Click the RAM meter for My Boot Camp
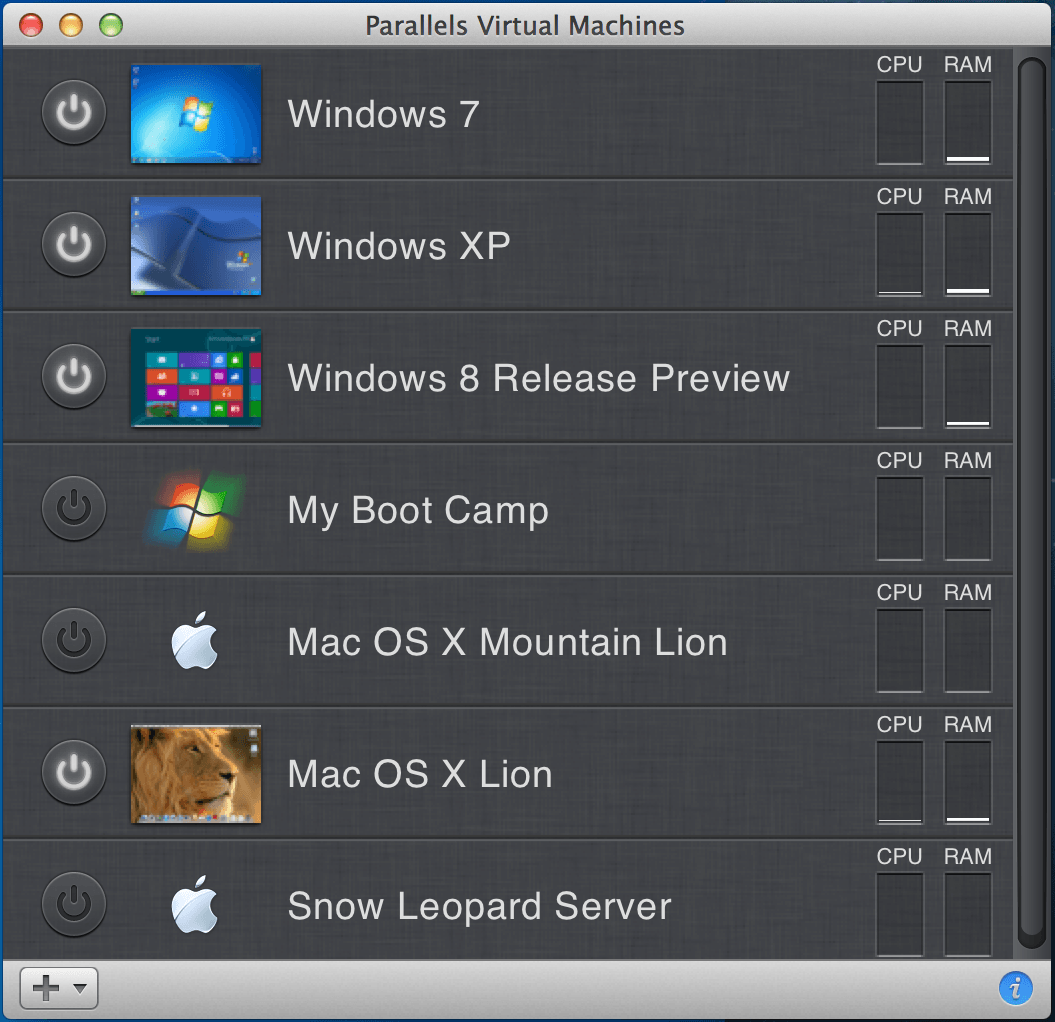The height and width of the screenshot is (1022, 1055). pyautogui.click(x=968, y=518)
